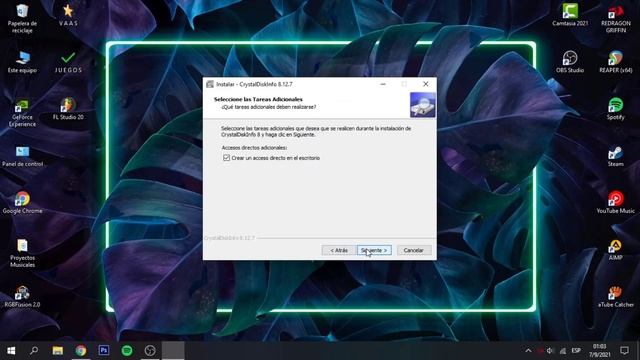
Task: Open the taskbar clock and date
Action: tap(600, 351)
